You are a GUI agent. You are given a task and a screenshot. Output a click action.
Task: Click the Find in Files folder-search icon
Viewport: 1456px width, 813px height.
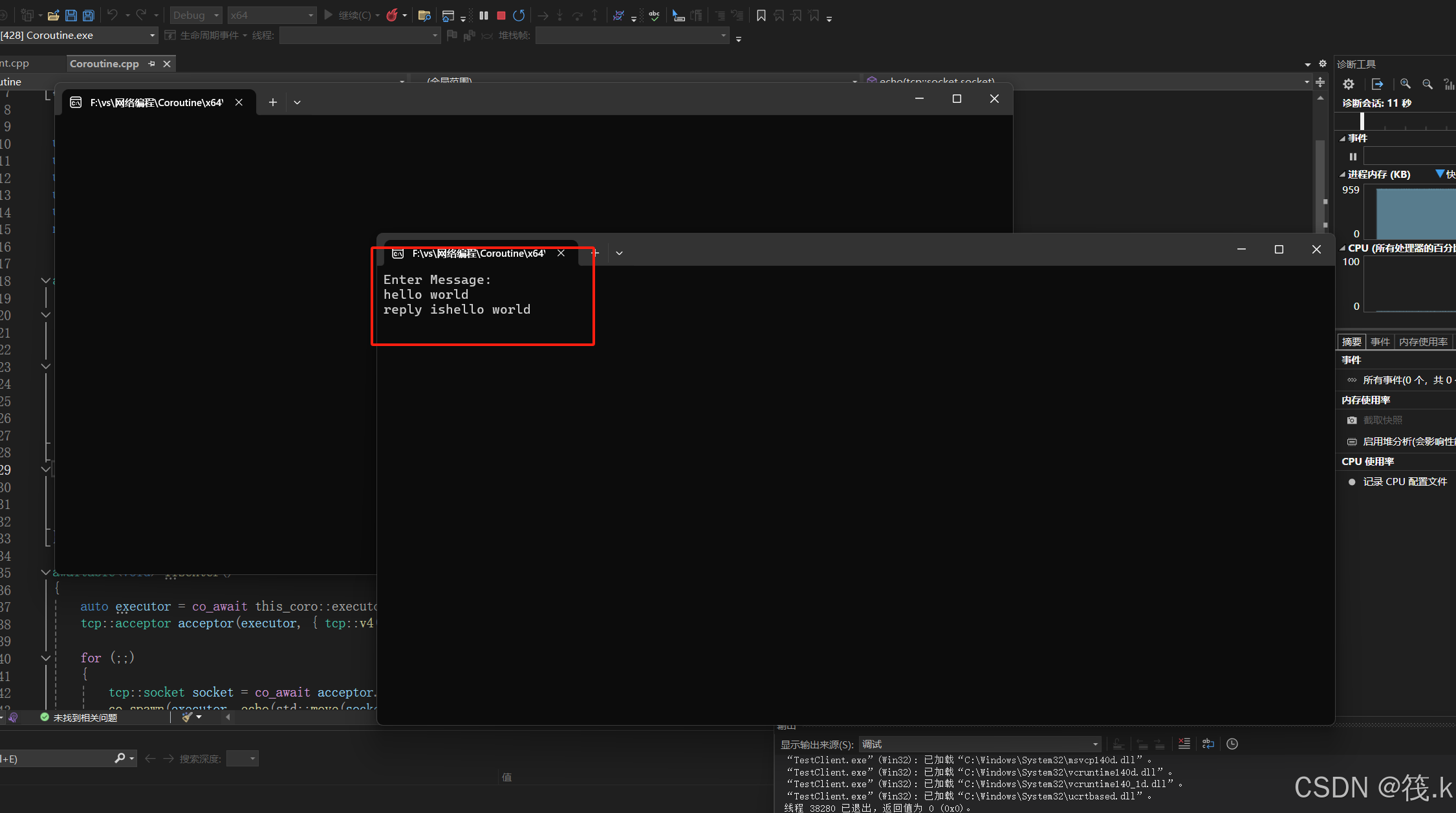click(x=425, y=15)
